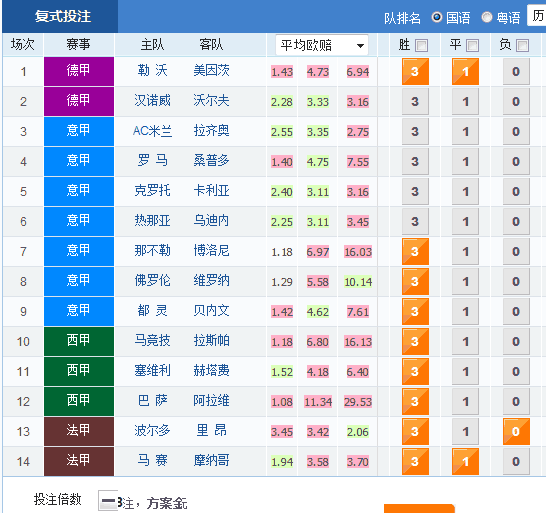Screen dimensions: 546x513
Task: Select loss (0) for match 7 那不勒
Action: (x=516, y=251)
